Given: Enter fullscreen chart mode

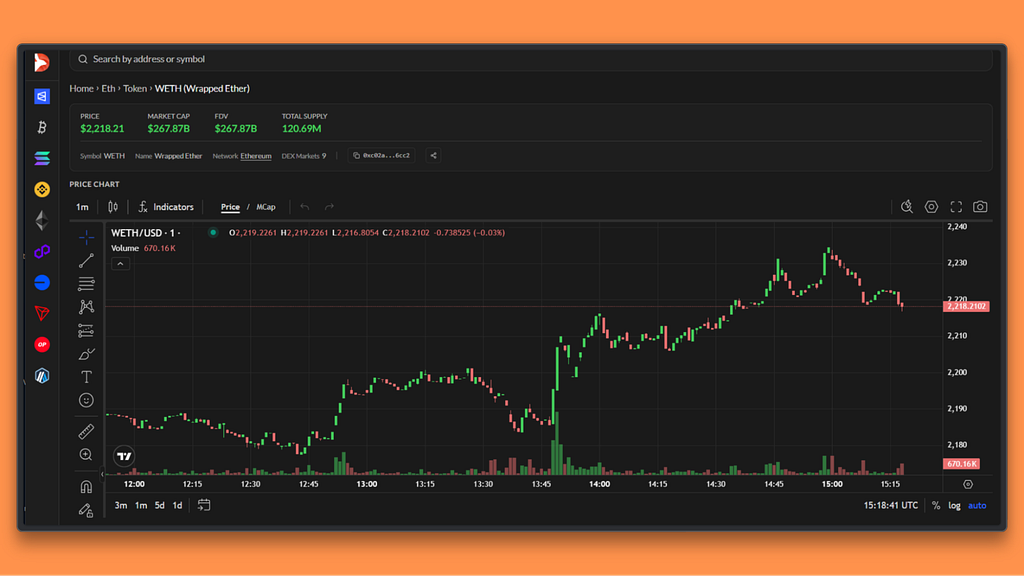Looking at the screenshot, I should 956,207.
